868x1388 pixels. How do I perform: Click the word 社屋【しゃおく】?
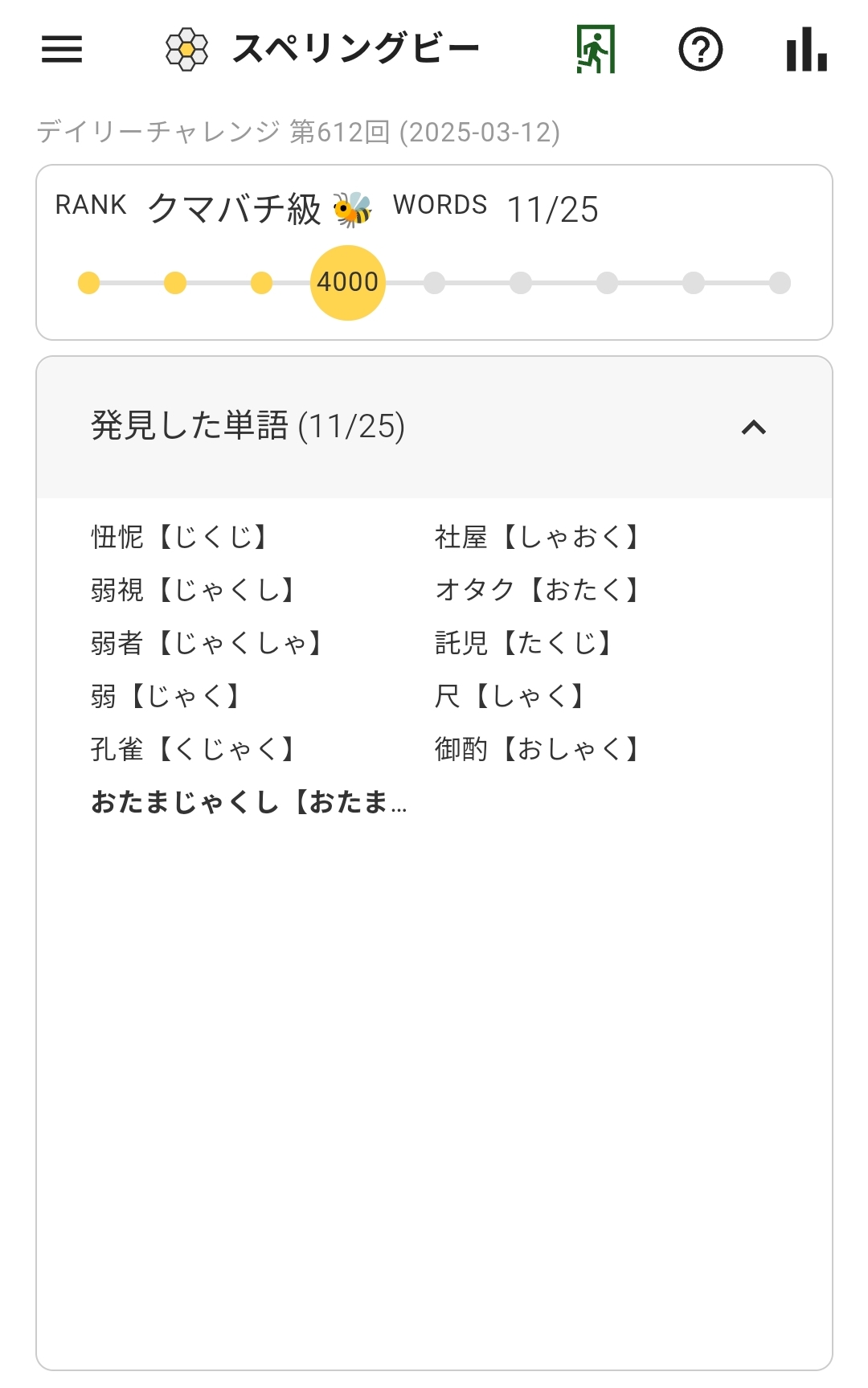[538, 537]
